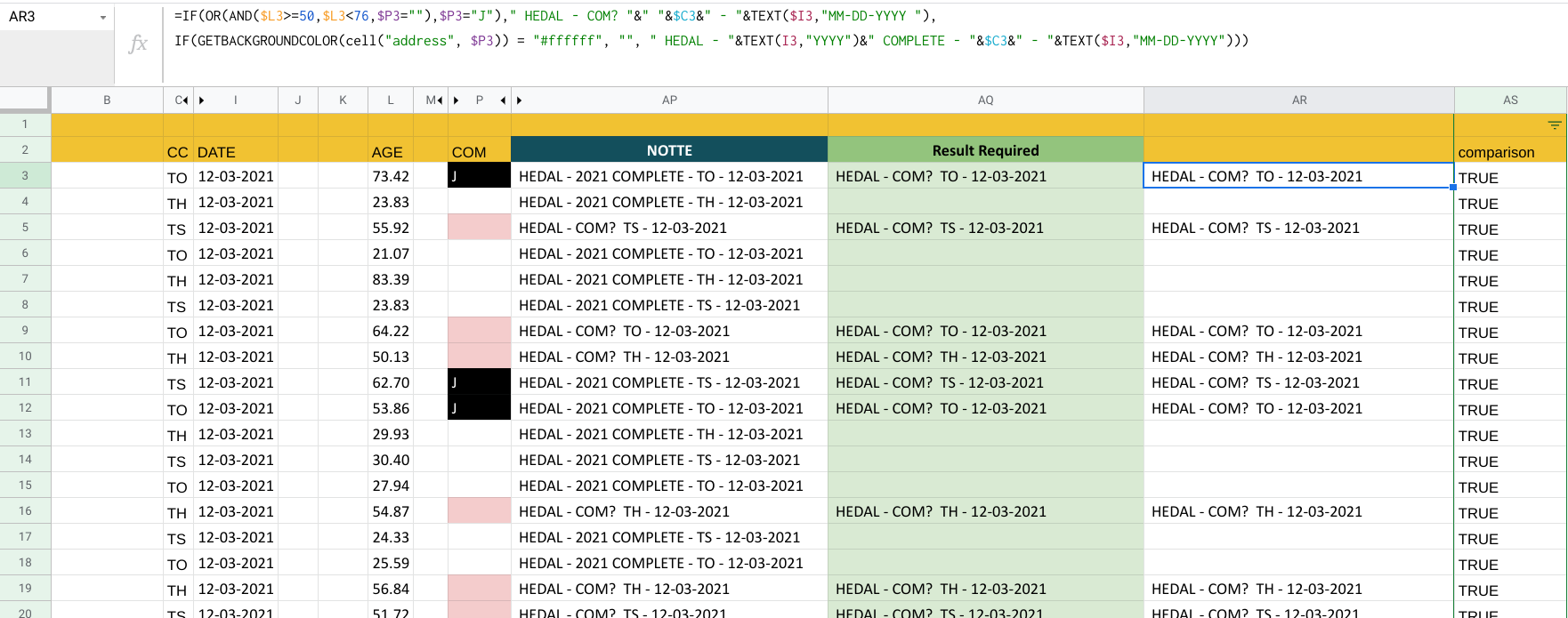This screenshot has width=1568, height=618.
Task: Select column B header
Action: pyautogui.click(x=107, y=100)
